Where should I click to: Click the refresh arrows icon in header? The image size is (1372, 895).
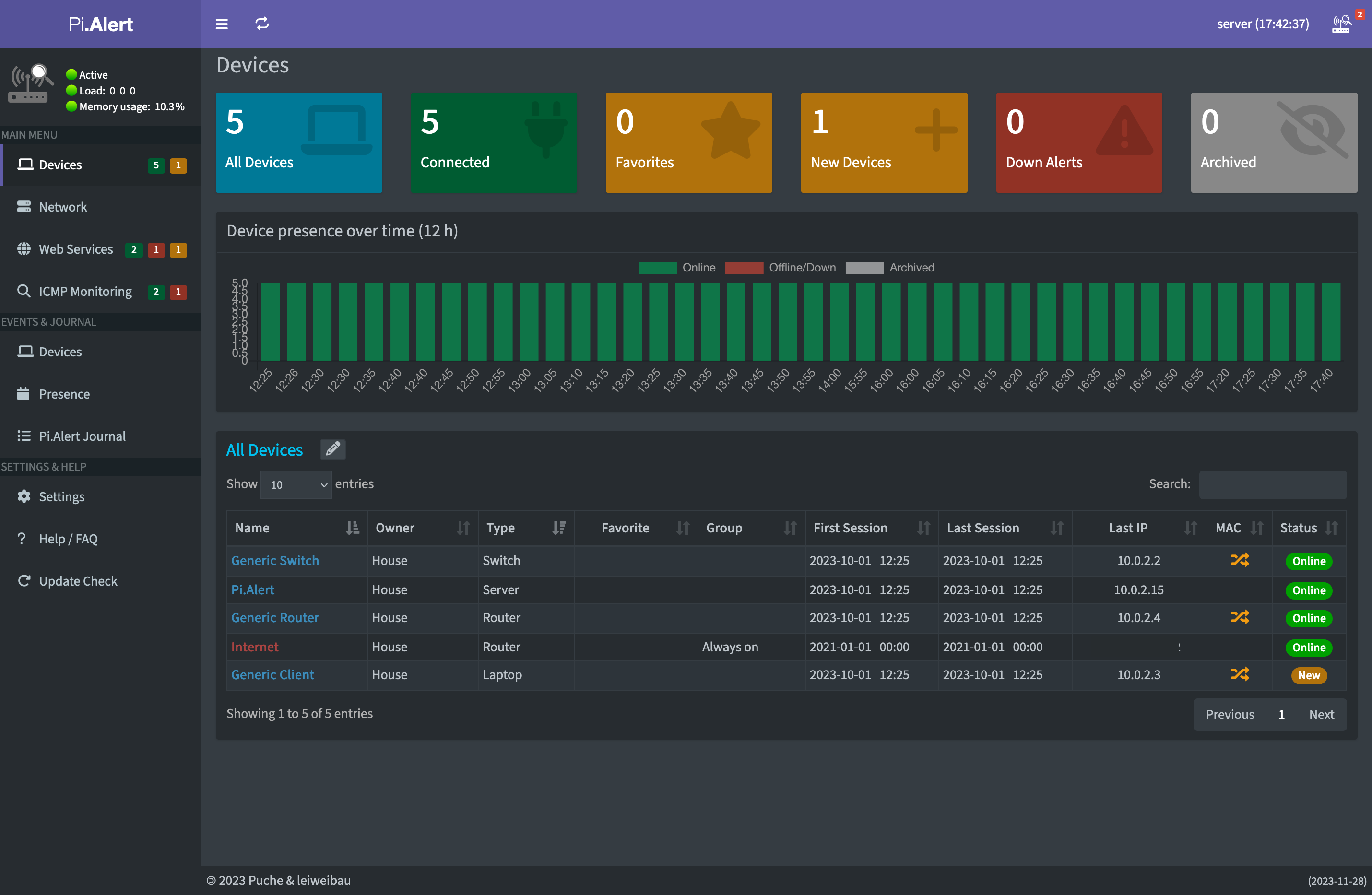(x=262, y=24)
